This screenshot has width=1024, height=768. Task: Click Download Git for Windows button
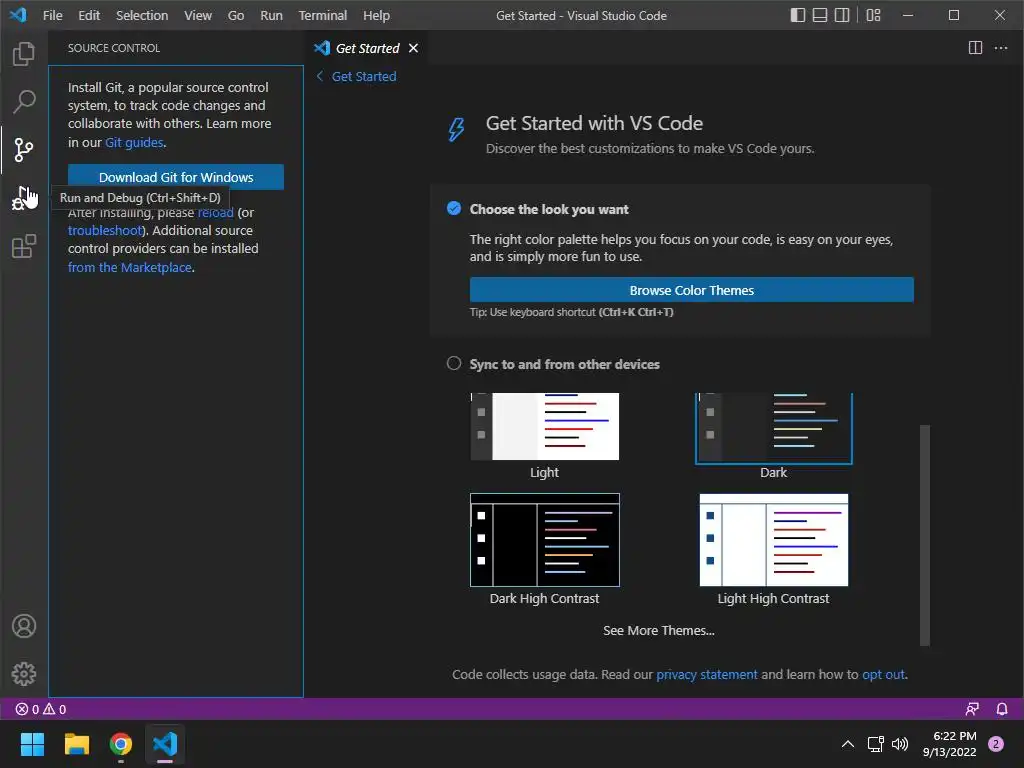click(x=176, y=177)
